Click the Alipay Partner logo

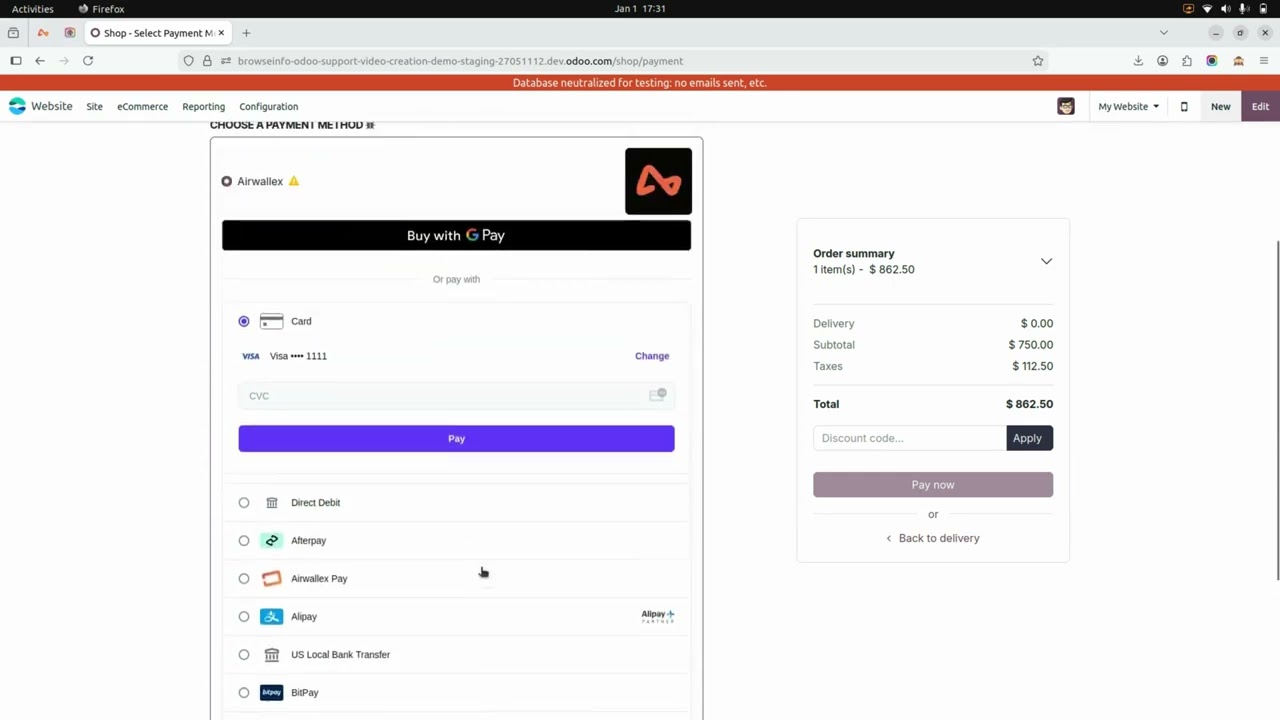click(x=657, y=616)
